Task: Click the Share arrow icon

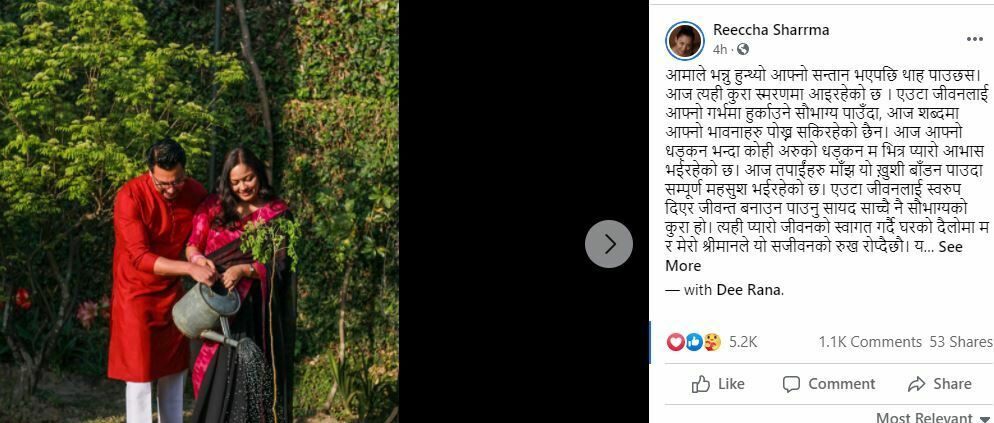Action: pyautogui.click(x=917, y=384)
